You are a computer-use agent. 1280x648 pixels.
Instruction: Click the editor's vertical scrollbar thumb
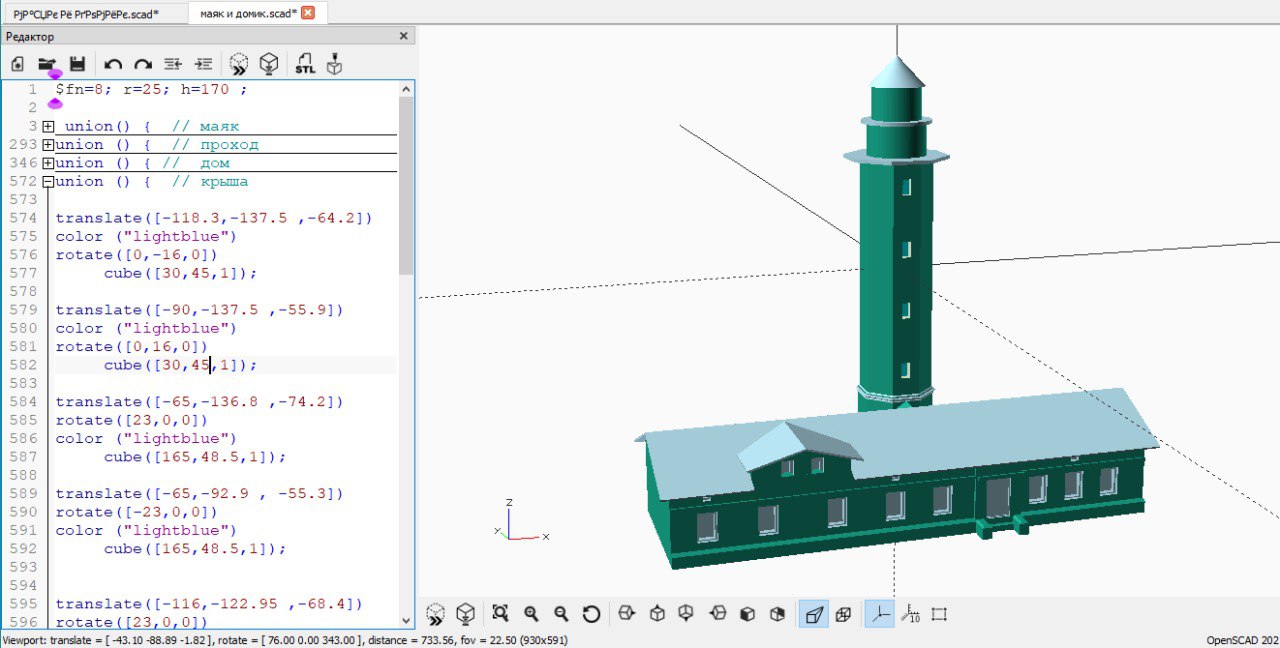pyautogui.click(x=405, y=185)
